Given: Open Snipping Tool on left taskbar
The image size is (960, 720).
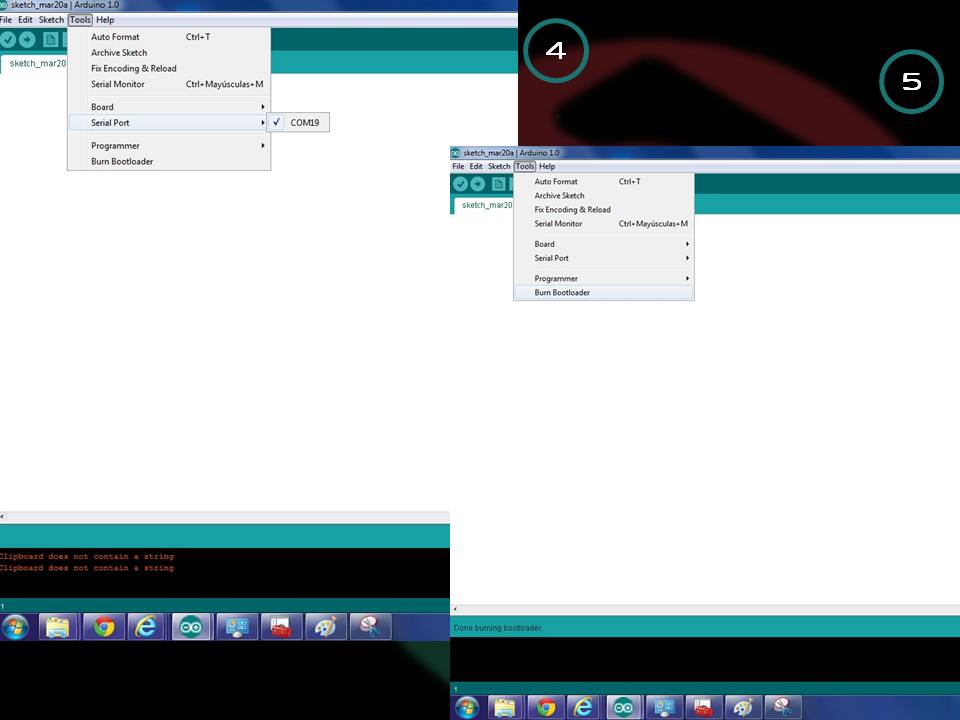Looking at the screenshot, I should click(370, 627).
